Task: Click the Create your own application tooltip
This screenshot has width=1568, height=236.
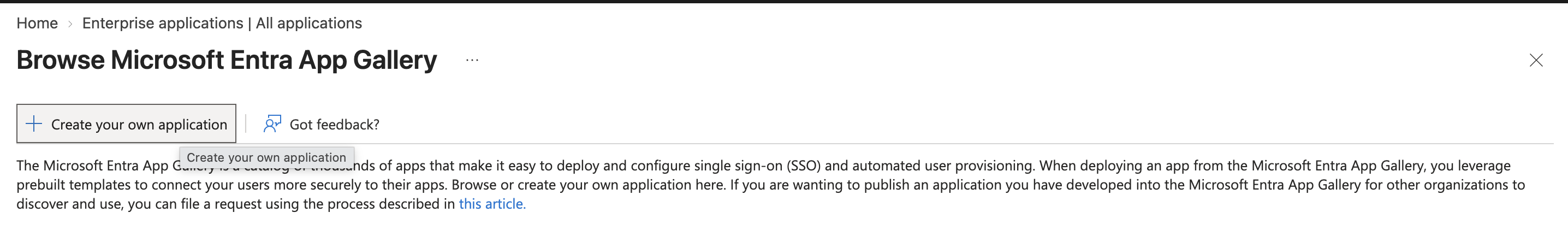Action: [266, 157]
